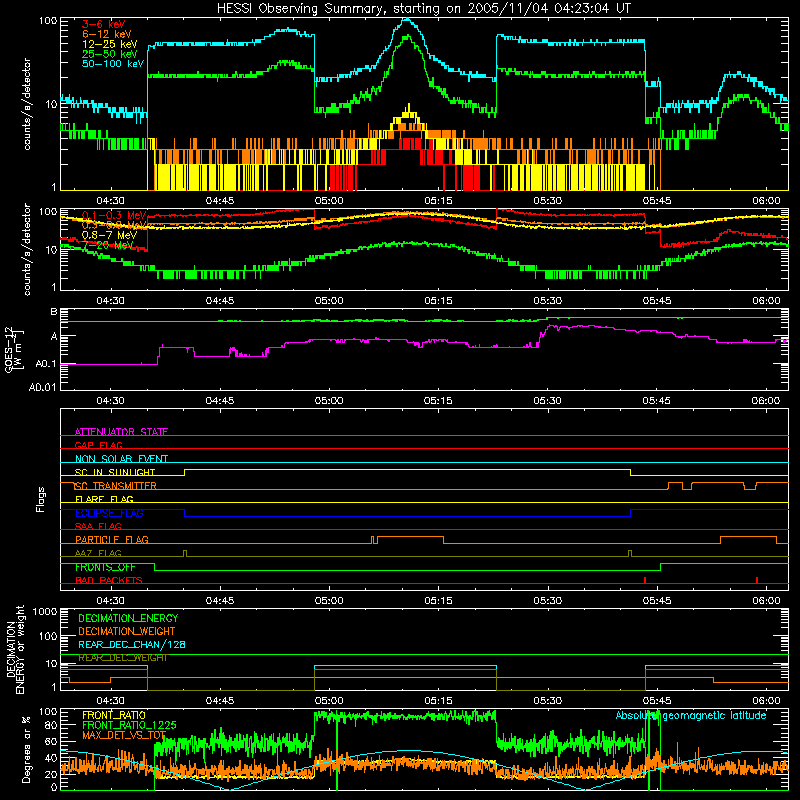Screen dimensions: 800x800
Task: Select the ECLIPSE_FLAG label
Action: (x=109, y=513)
